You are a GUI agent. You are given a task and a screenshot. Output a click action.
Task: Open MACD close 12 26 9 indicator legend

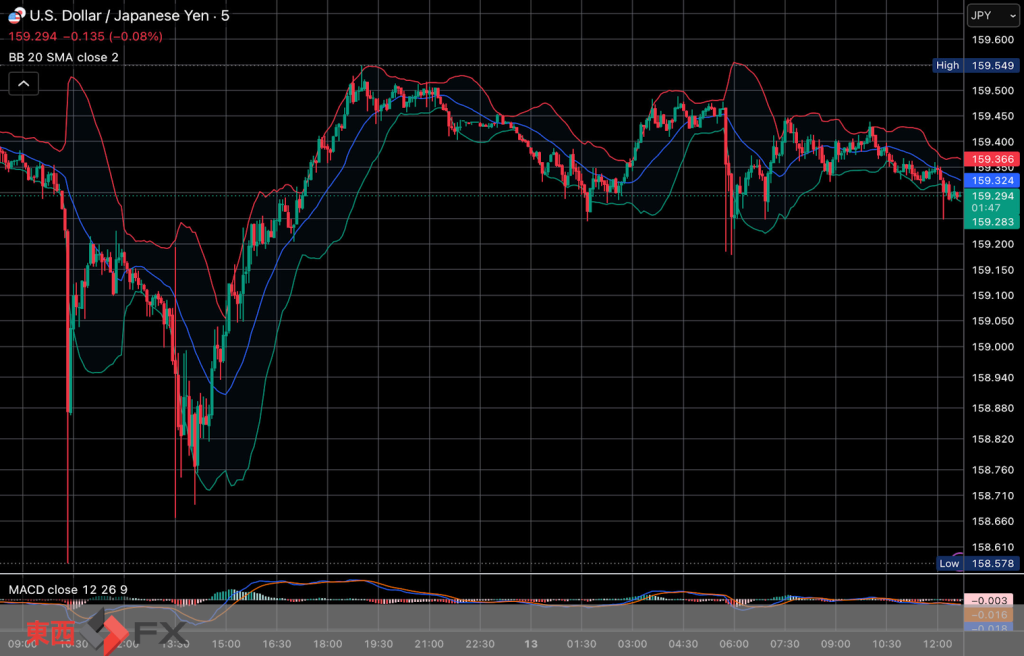68,589
